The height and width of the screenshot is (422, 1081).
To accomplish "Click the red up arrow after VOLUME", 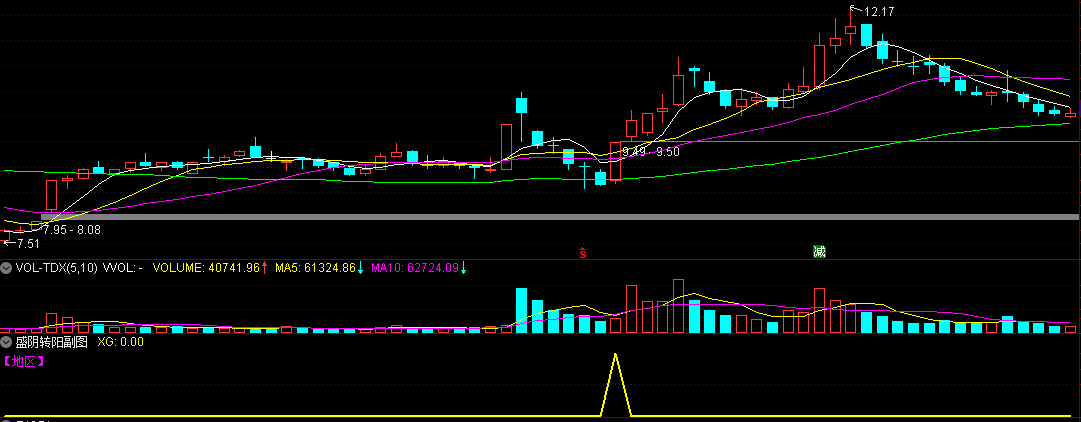I will pos(264,268).
